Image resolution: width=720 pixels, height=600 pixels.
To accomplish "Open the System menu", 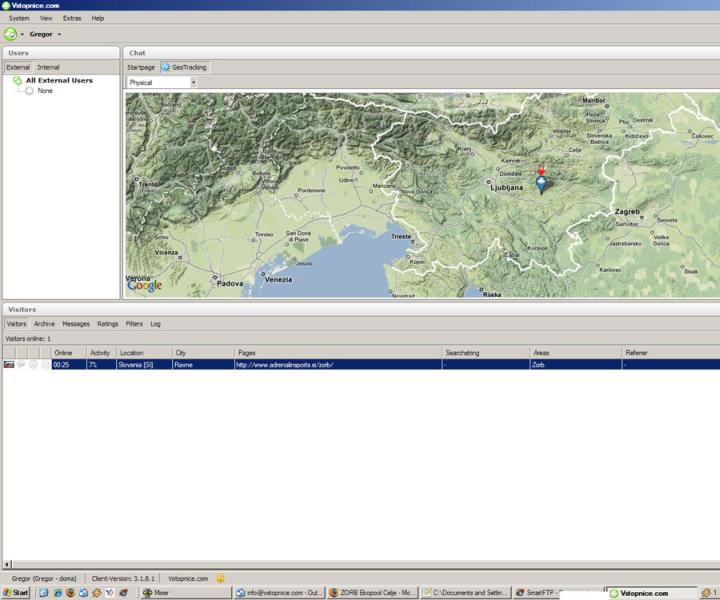I will coord(19,18).
